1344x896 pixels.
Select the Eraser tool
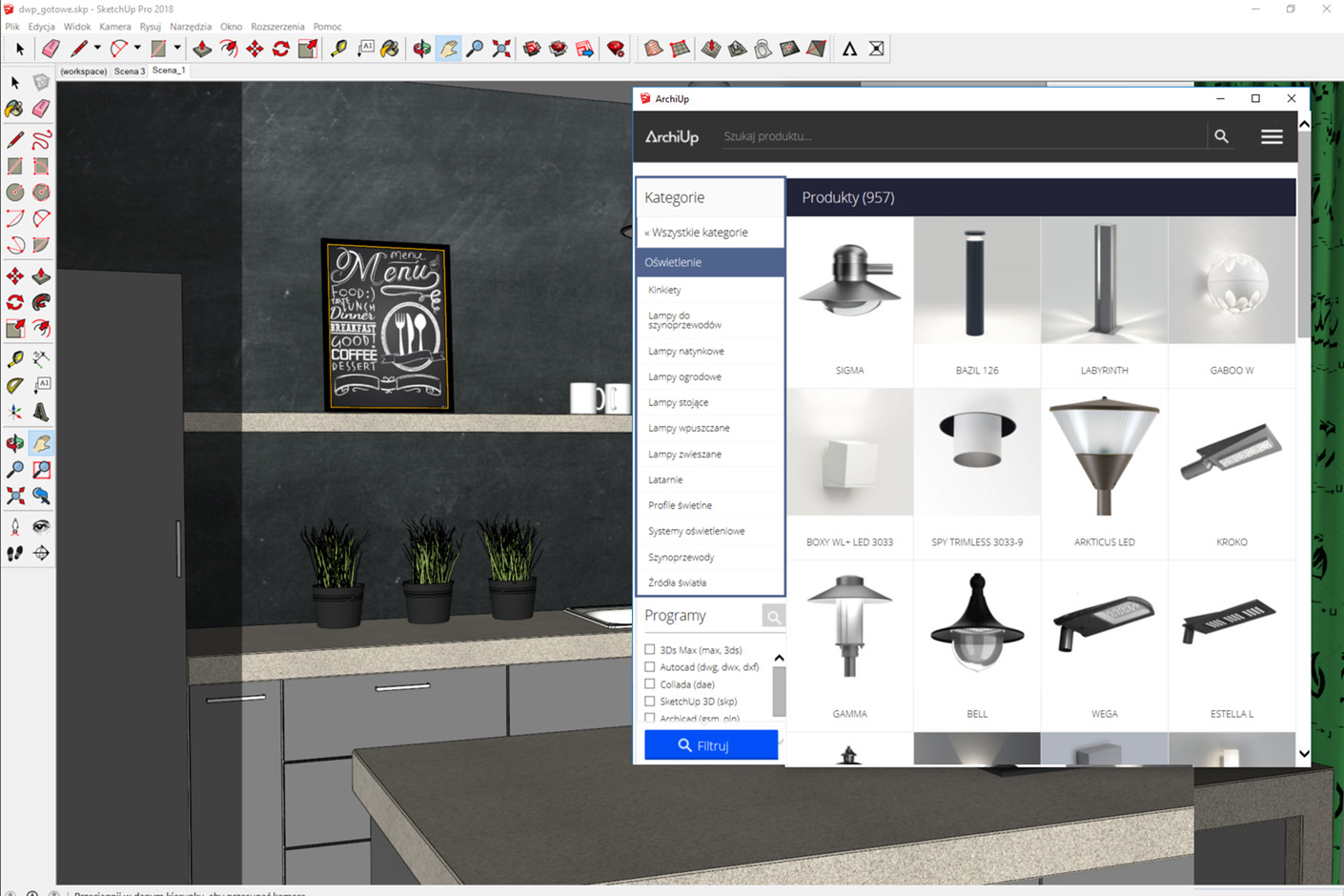41,109
